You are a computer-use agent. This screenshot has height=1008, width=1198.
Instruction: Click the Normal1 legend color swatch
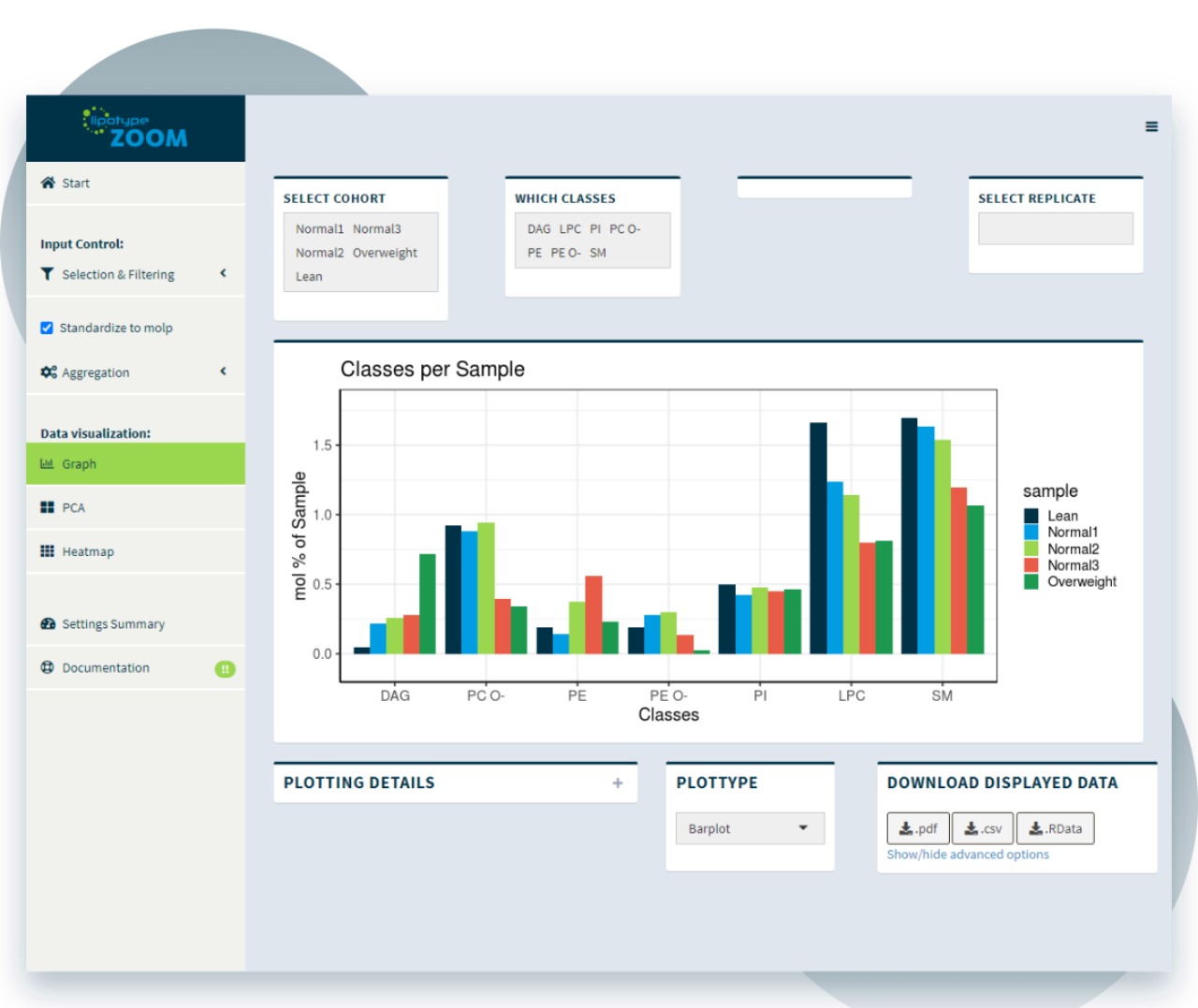click(1031, 532)
